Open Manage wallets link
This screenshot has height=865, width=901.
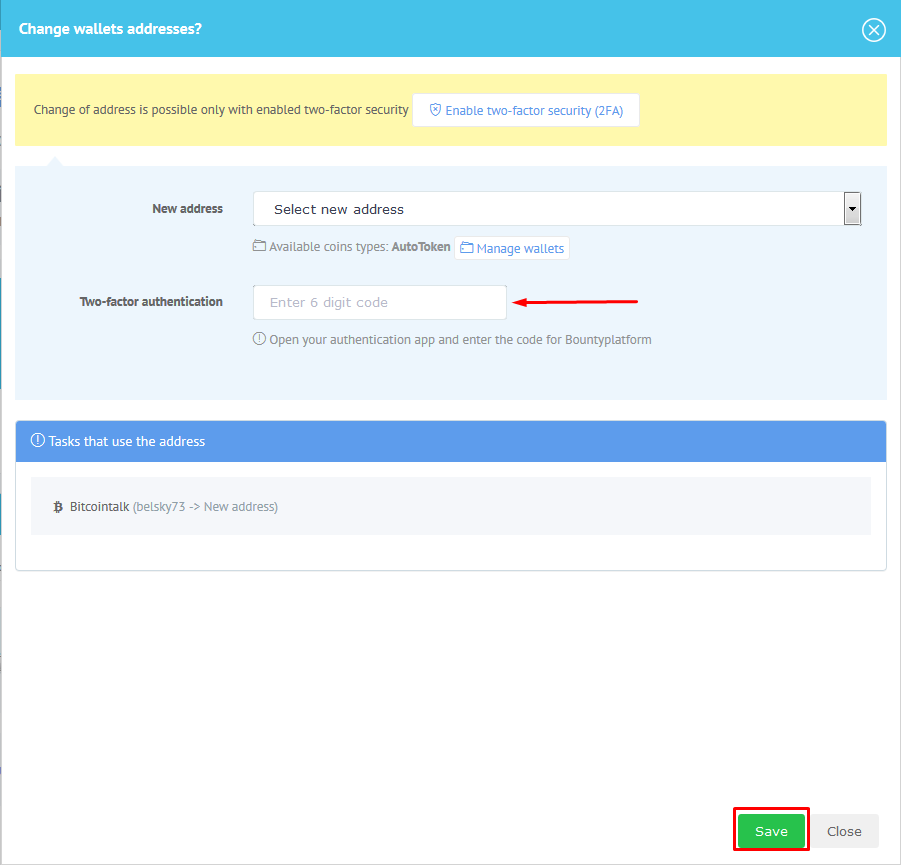click(512, 248)
